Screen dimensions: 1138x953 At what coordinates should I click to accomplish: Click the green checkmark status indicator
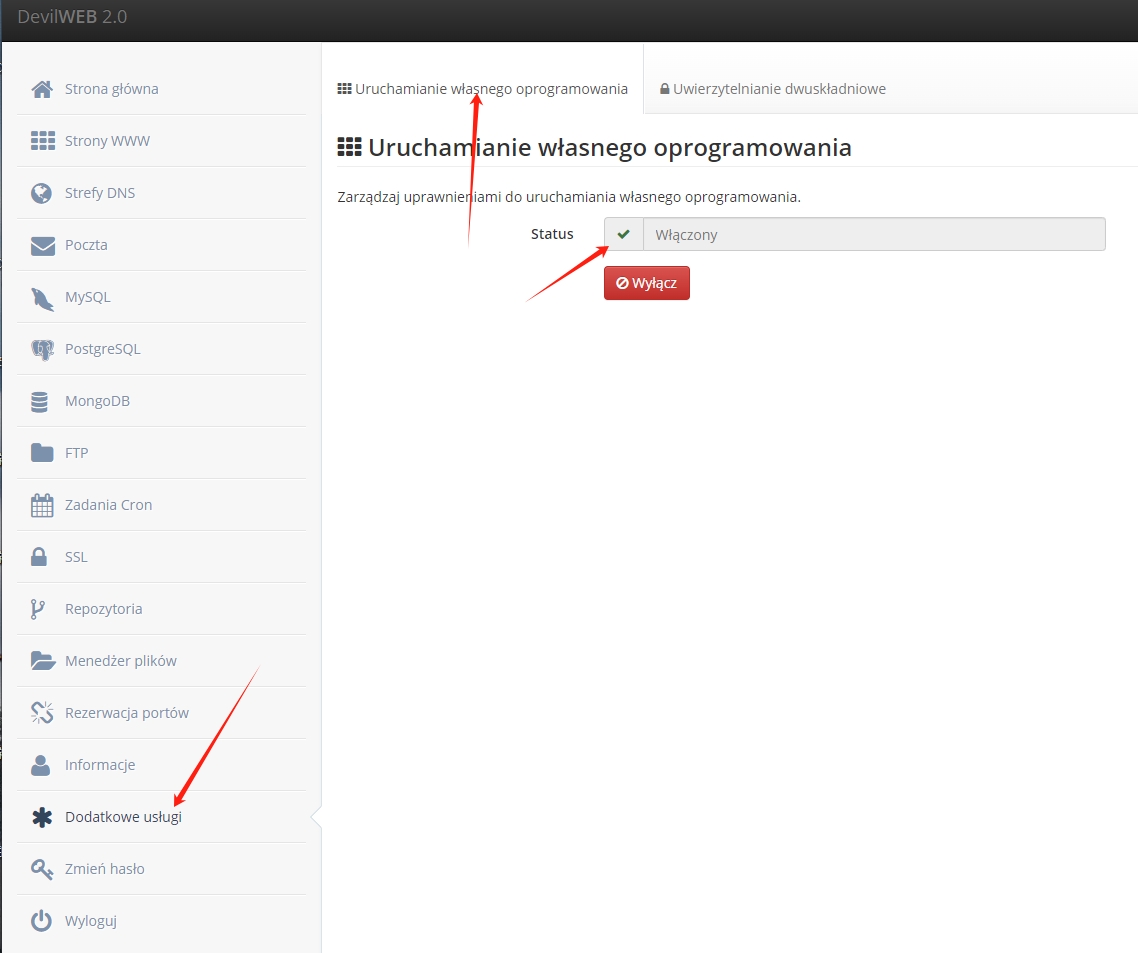pyautogui.click(x=624, y=234)
